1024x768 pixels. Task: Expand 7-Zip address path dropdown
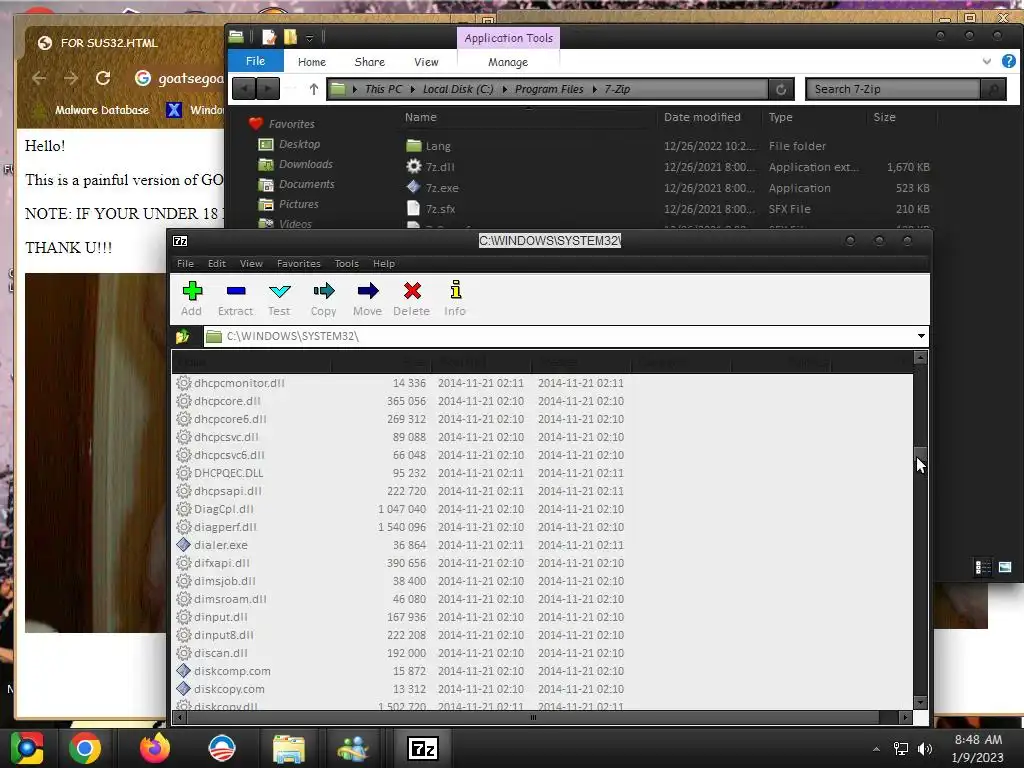tap(921, 336)
